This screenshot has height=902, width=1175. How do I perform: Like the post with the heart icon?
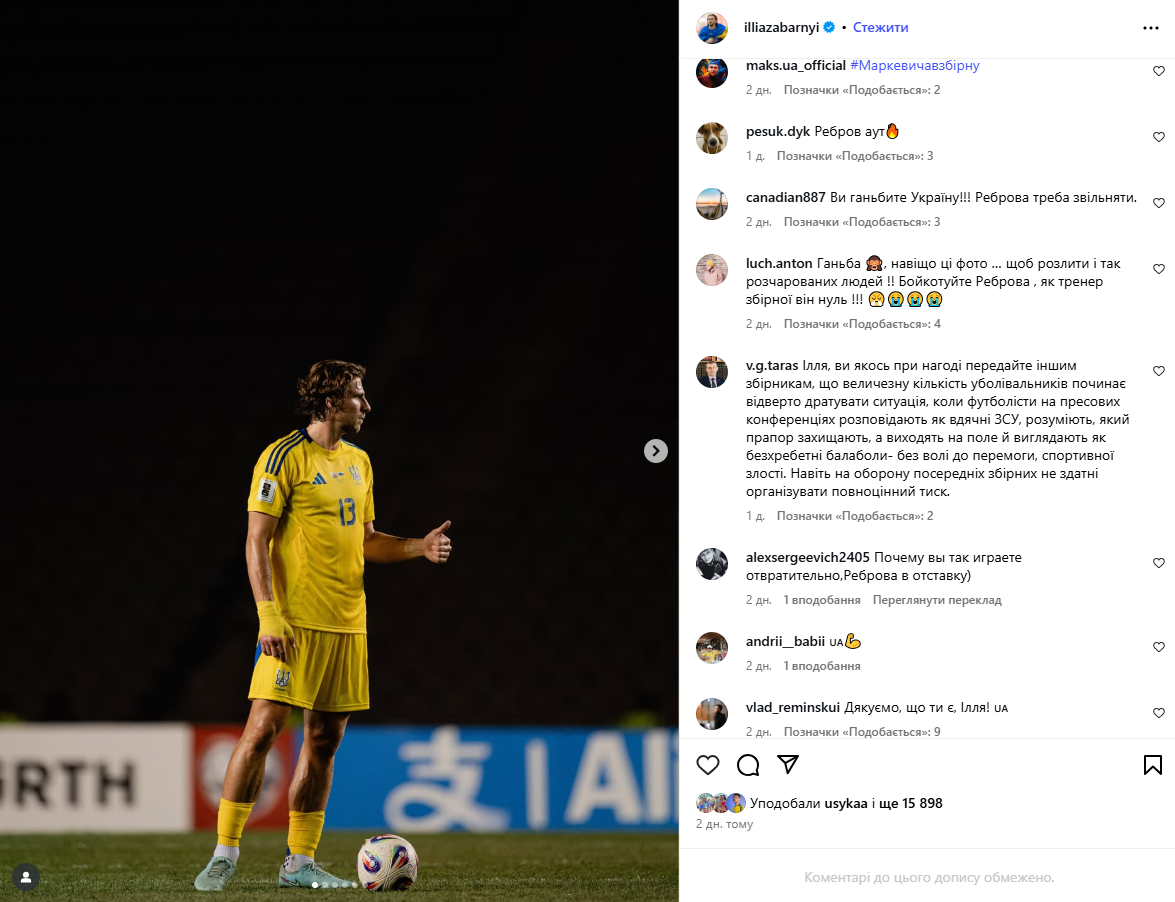[x=707, y=764]
